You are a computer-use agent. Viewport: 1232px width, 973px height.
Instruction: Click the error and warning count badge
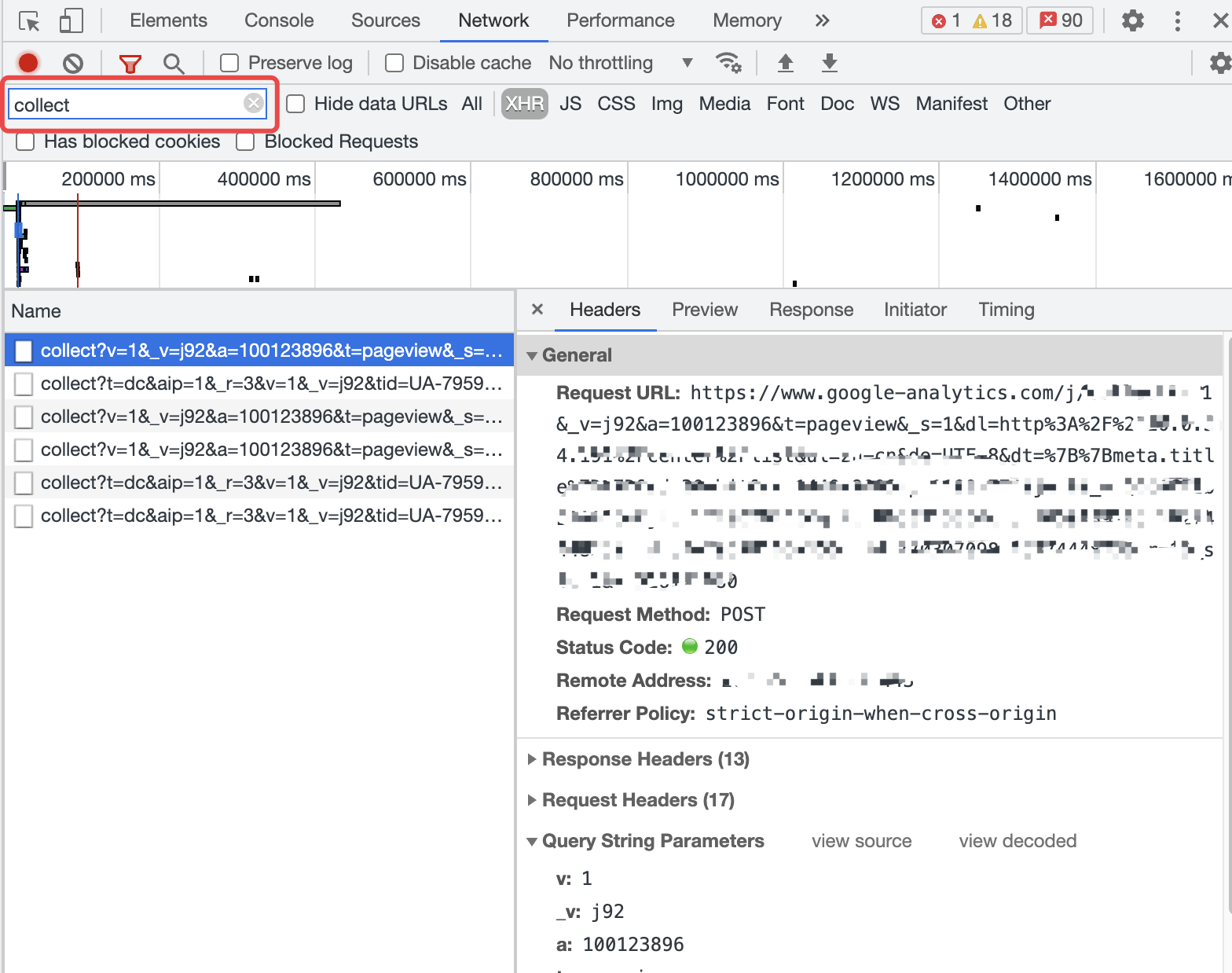coord(971,20)
